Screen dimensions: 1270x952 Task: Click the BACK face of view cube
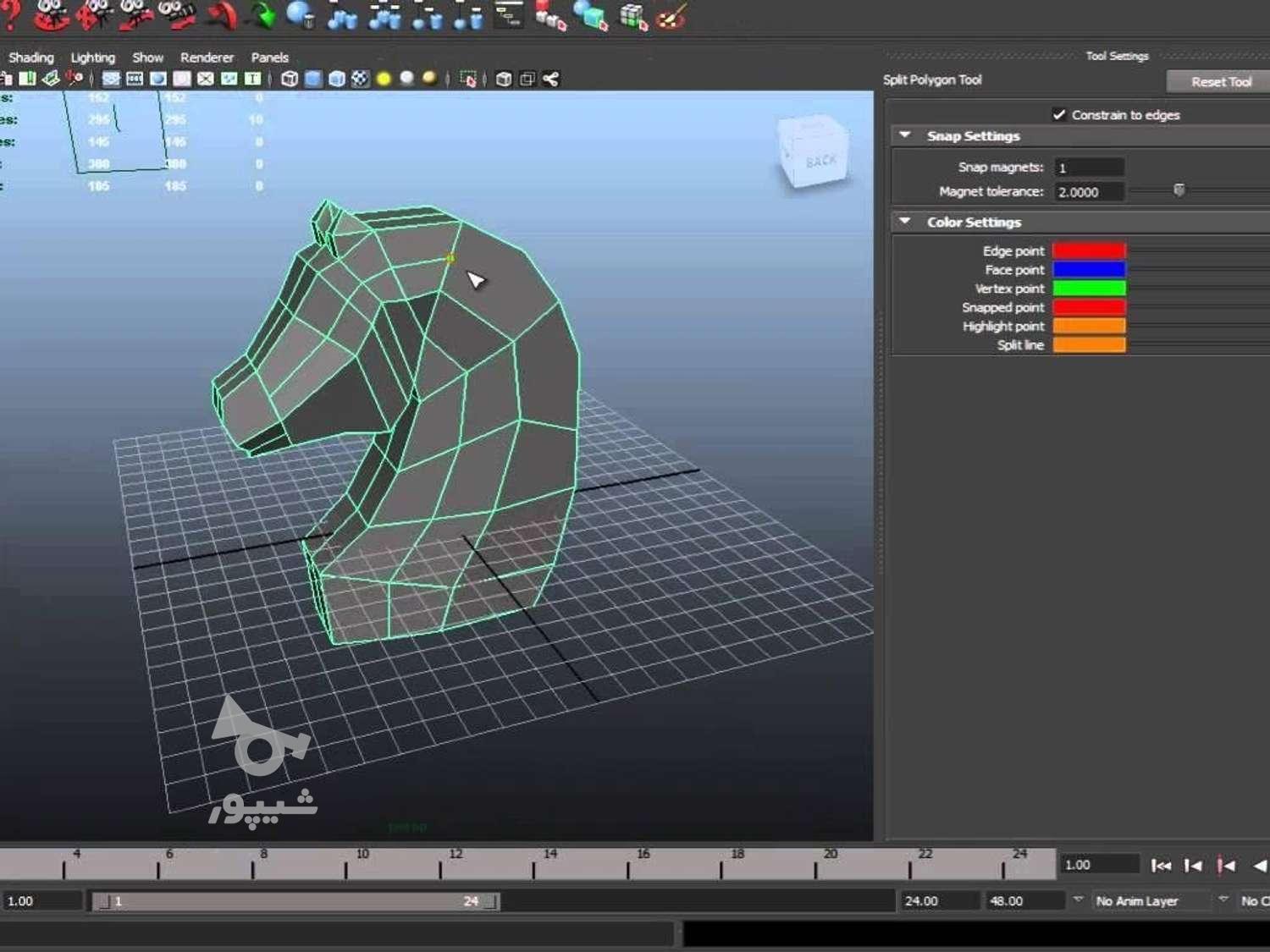click(x=820, y=161)
